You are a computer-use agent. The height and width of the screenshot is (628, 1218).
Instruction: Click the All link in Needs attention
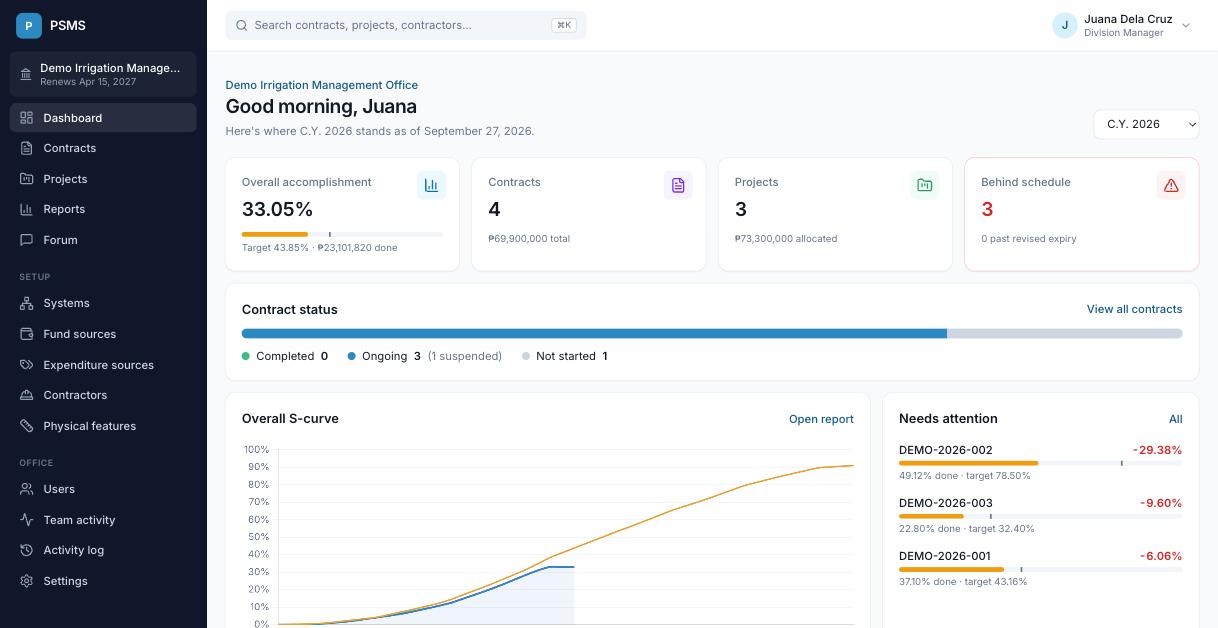[x=1176, y=419]
